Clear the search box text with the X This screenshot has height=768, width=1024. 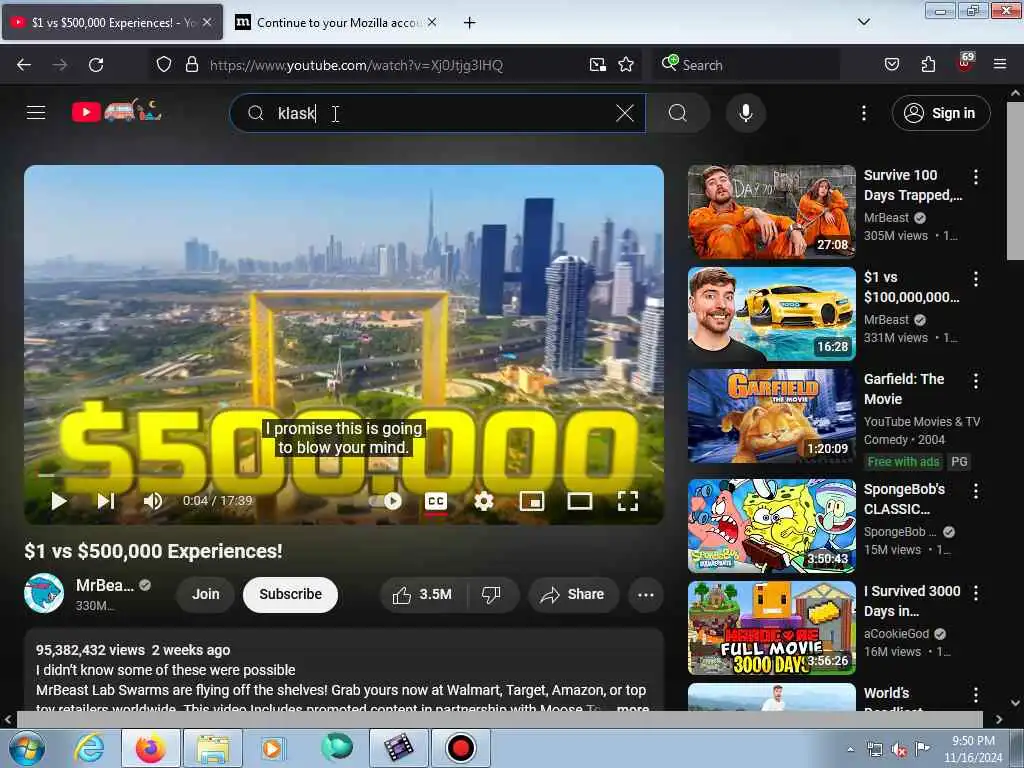625,113
